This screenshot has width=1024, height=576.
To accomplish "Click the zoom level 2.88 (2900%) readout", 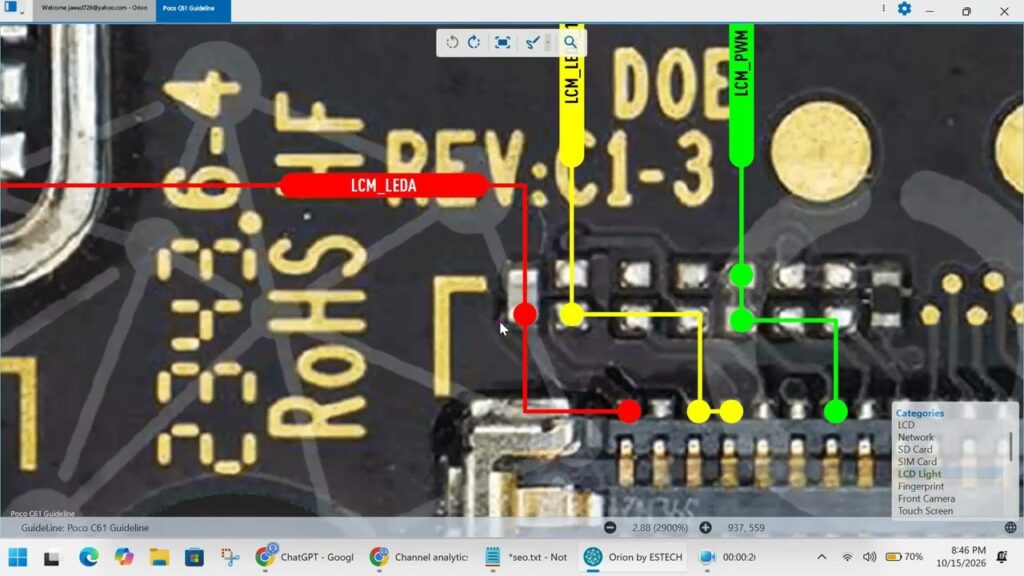I will pyautogui.click(x=659, y=528).
